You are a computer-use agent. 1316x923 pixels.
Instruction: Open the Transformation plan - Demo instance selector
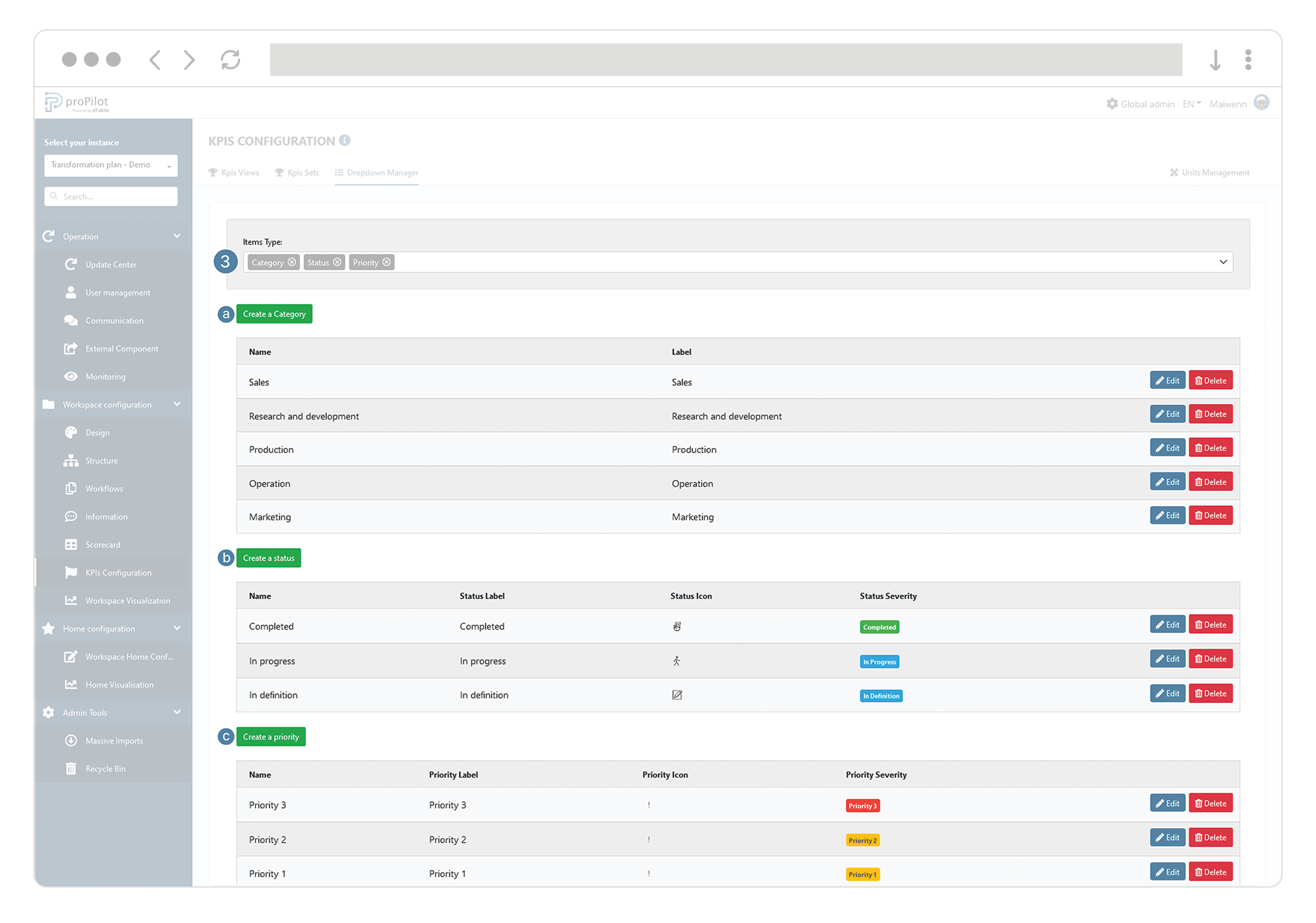coord(111,165)
